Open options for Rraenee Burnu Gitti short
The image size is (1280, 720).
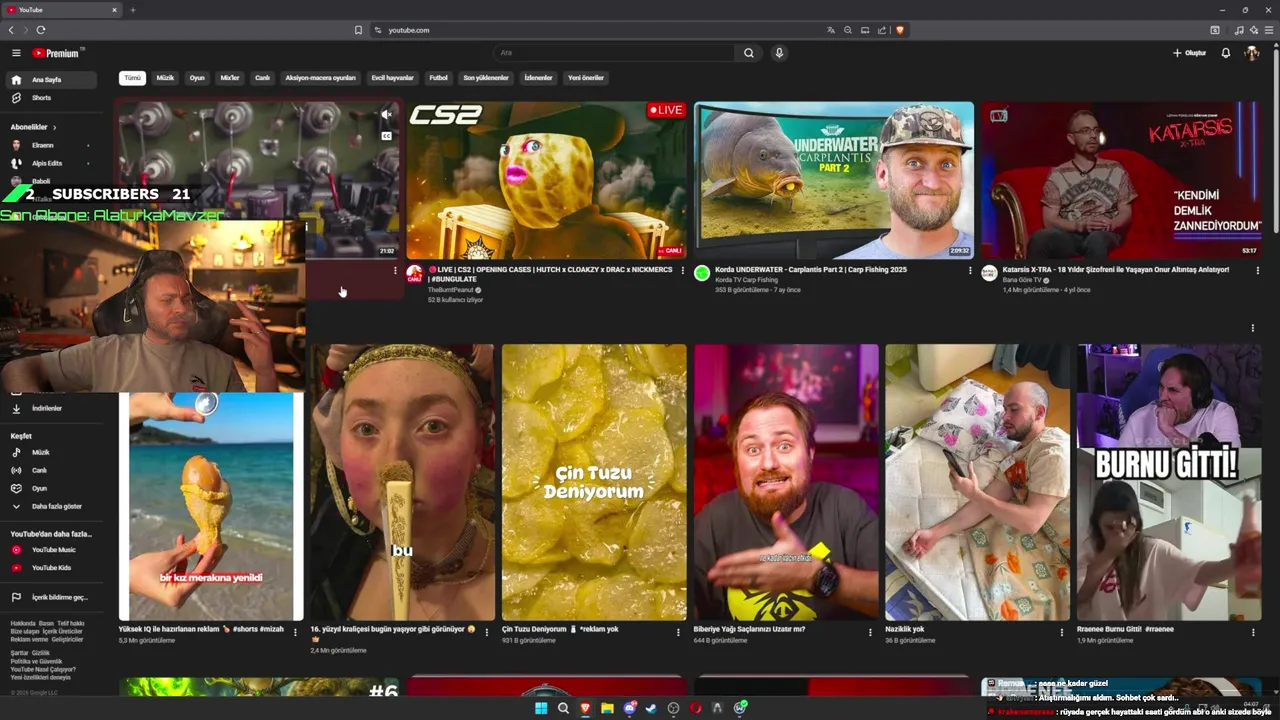point(1254,631)
